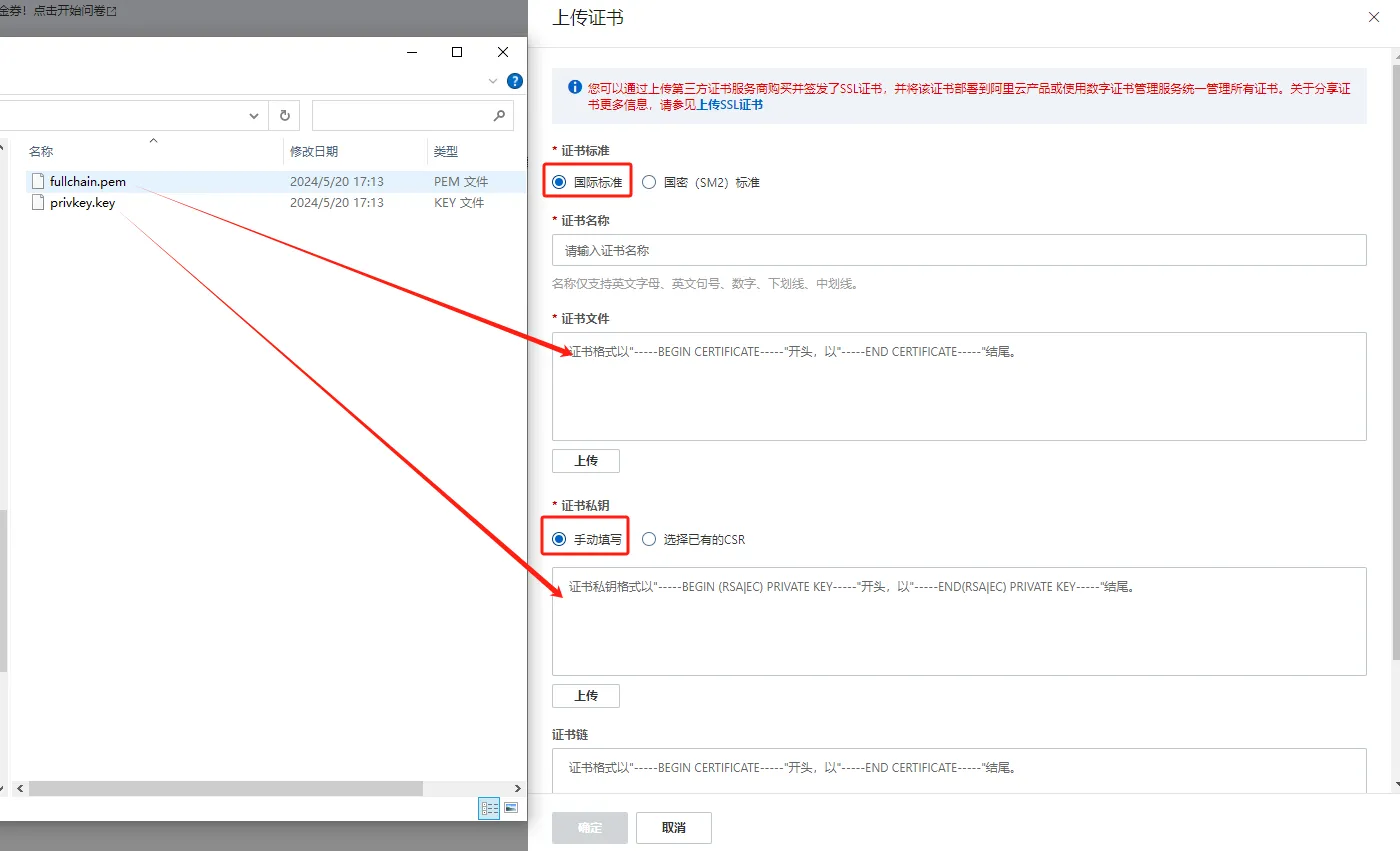Click the date cell of fullchain.pem row

point(337,182)
